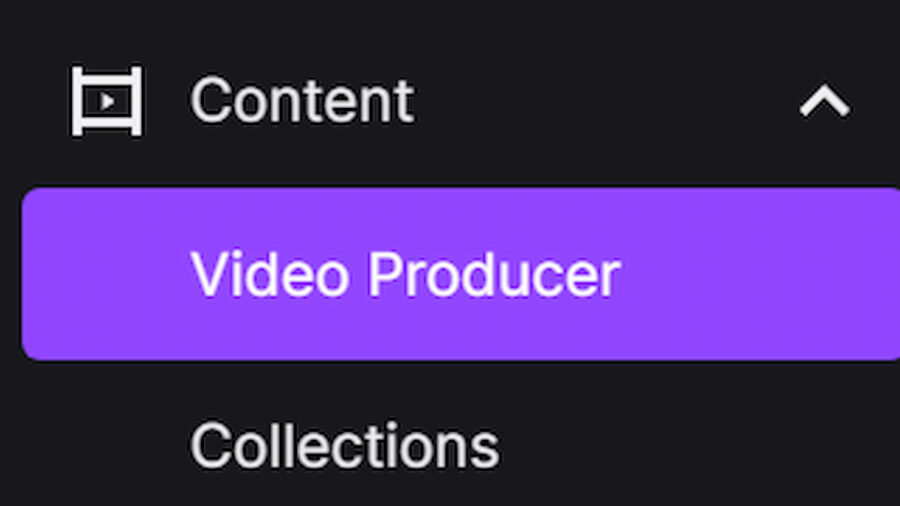Choose Video Producer from Content menu
900x506 pixels.
(405, 274)
